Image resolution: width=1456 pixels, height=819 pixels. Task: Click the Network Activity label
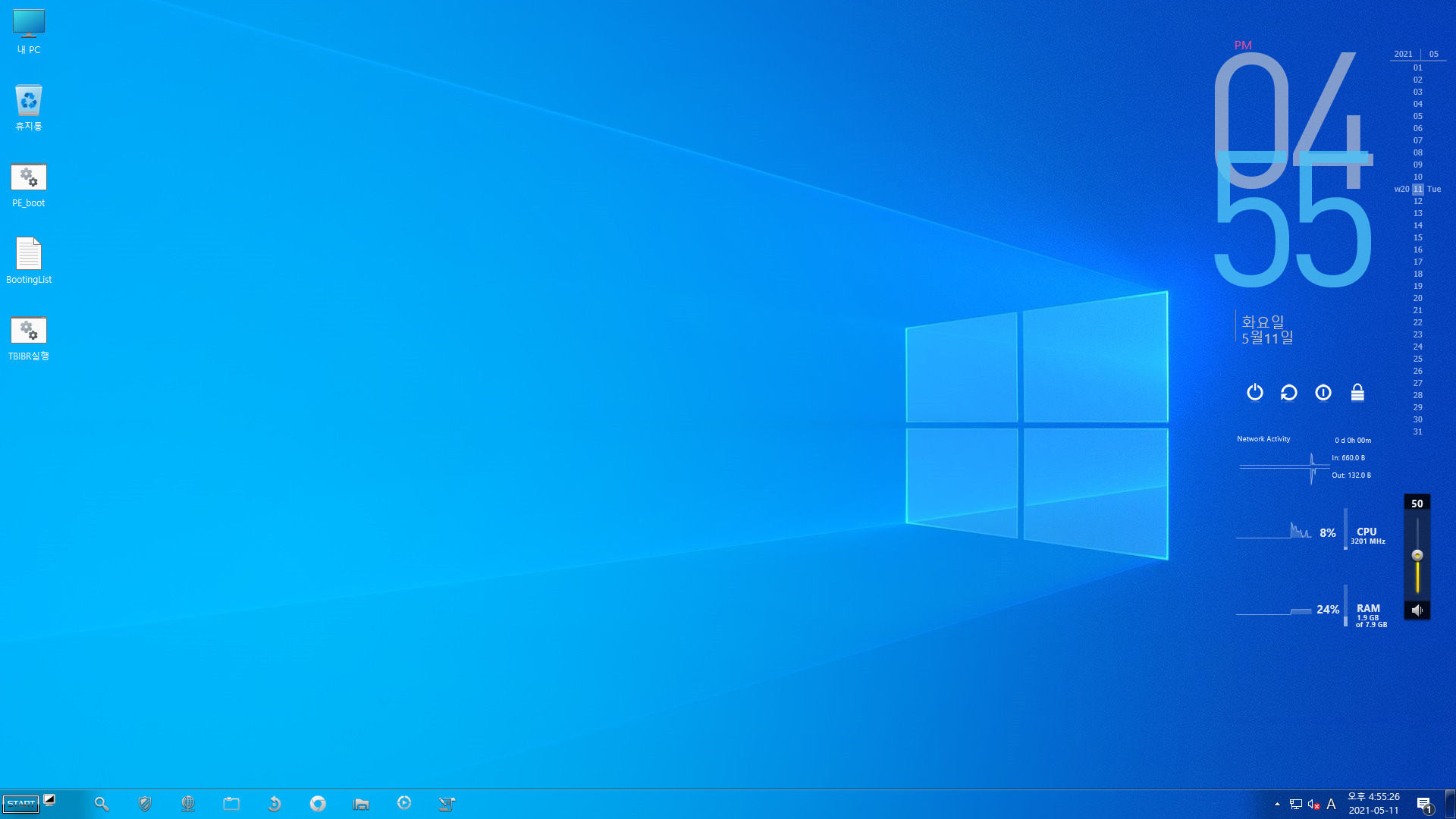click(1263, 439)
